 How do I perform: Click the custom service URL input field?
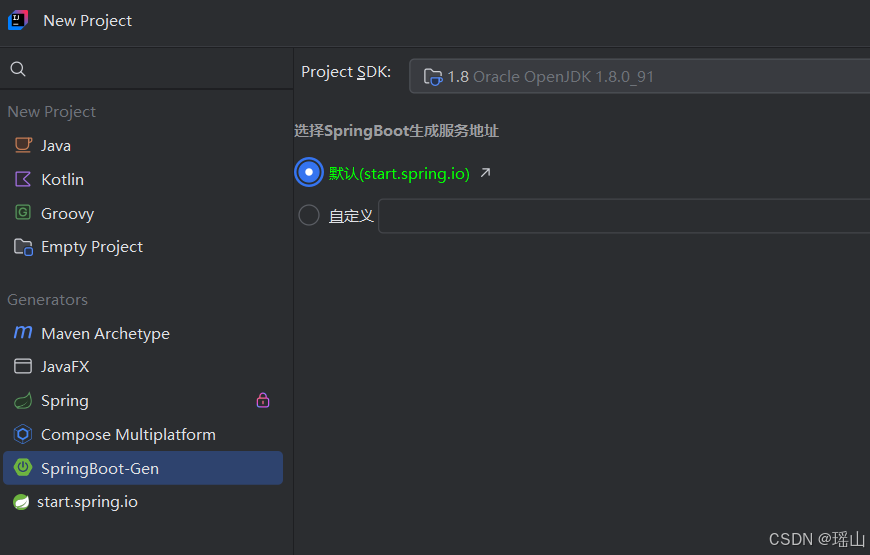[x=624, y=216]
